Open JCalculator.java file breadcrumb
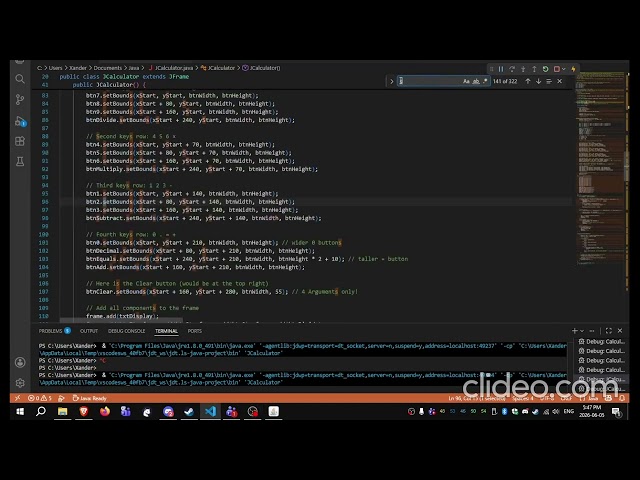Screen dimensions: 640x480 (171, 68)
